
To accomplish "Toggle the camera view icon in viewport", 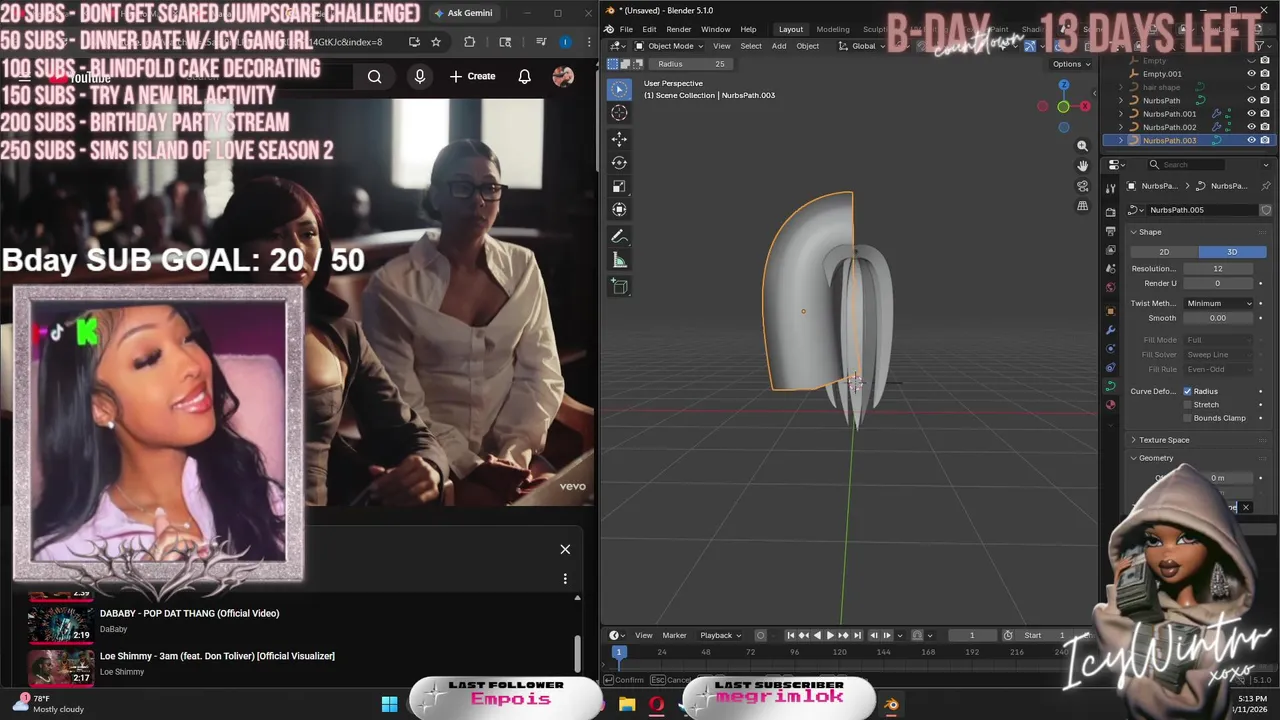I will point(1082,186).
